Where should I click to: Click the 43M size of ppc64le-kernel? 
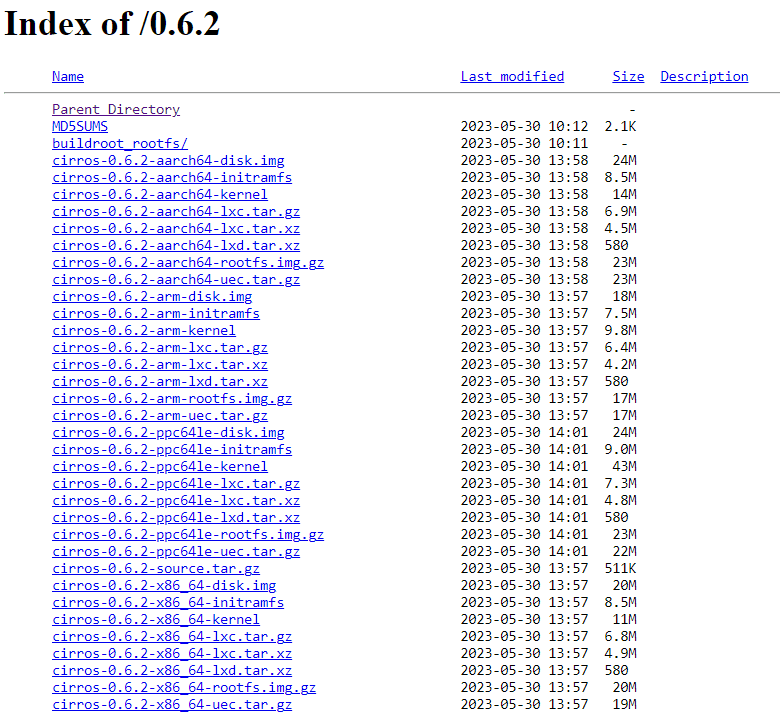click(624, 466)
